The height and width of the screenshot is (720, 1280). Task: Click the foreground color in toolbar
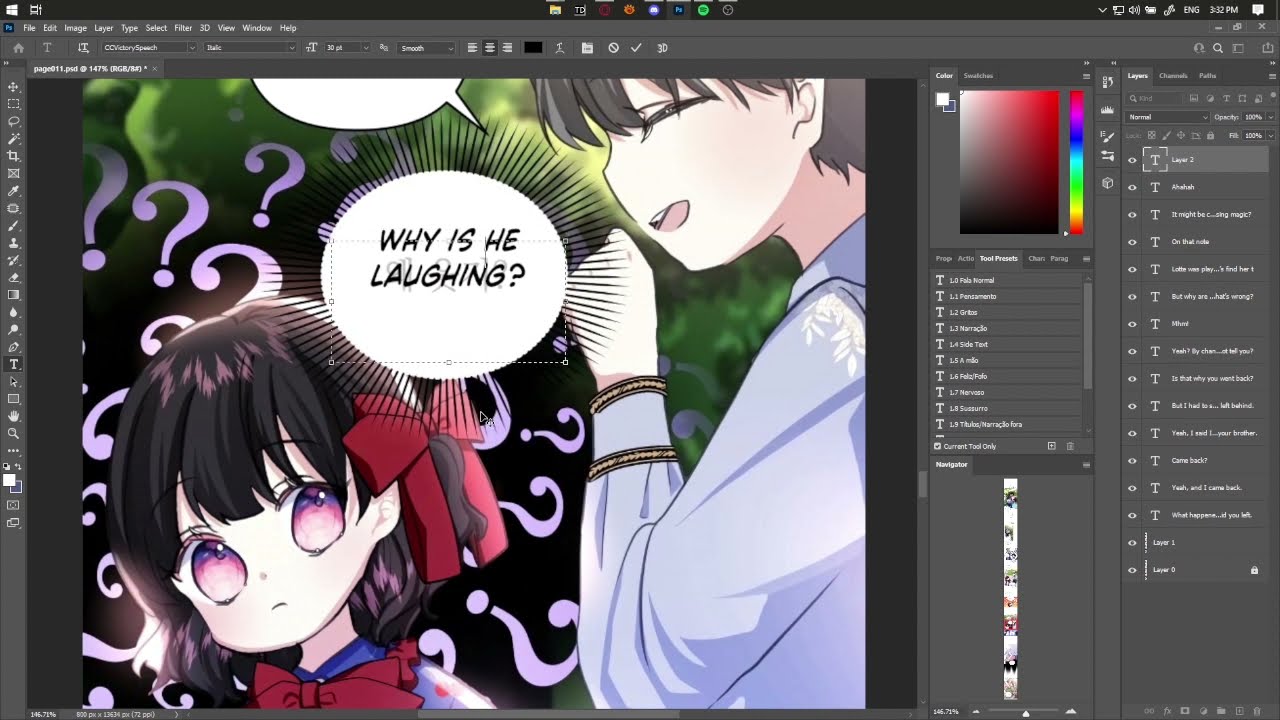10,481
